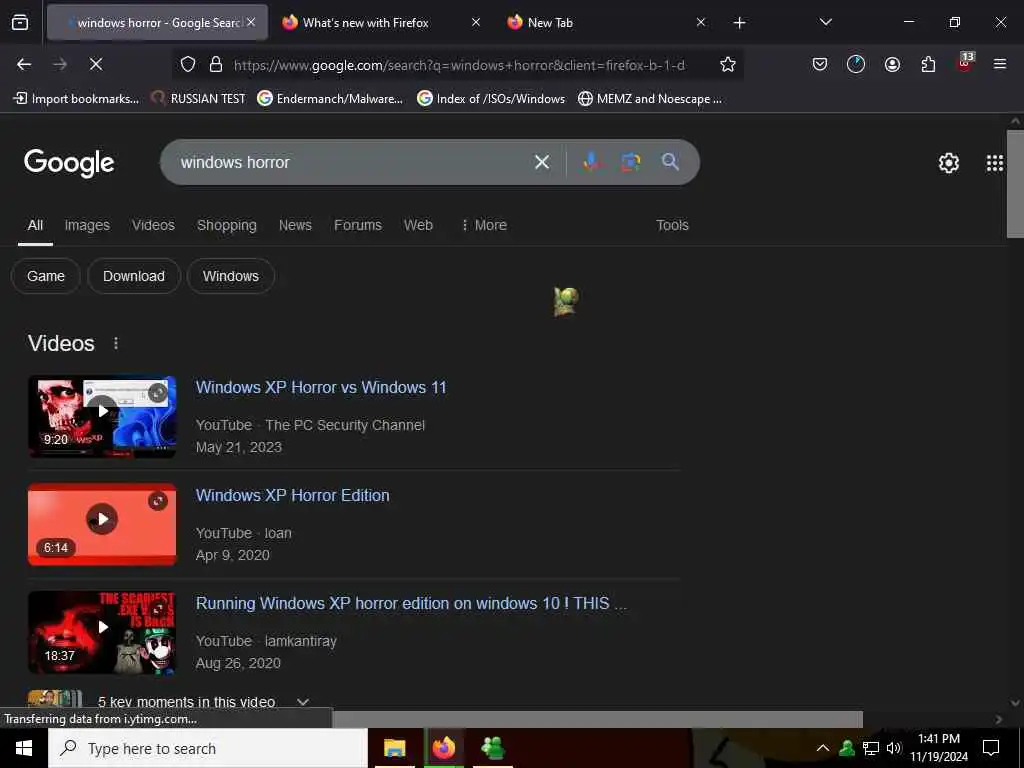Open Windows XP Horror Edition link
The height and width of the screenshot is (768, 1024).
(x=293, y=495)
